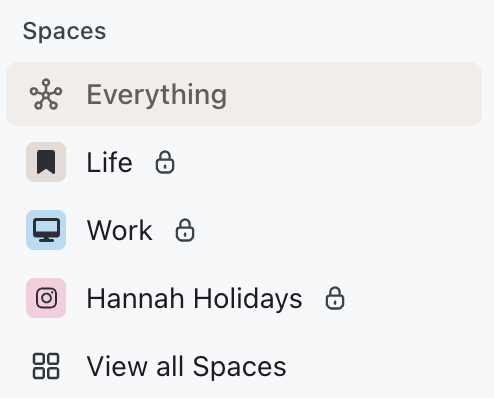The image size is (494, 398).
Task: Click the Life bookmark icon
Action: coord(46,162)
